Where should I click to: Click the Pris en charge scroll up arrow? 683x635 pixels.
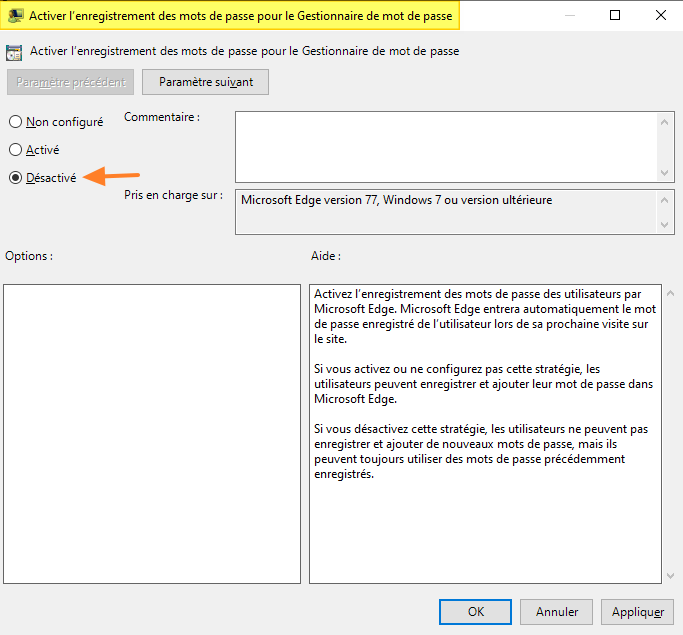click(x=664, y=200)
